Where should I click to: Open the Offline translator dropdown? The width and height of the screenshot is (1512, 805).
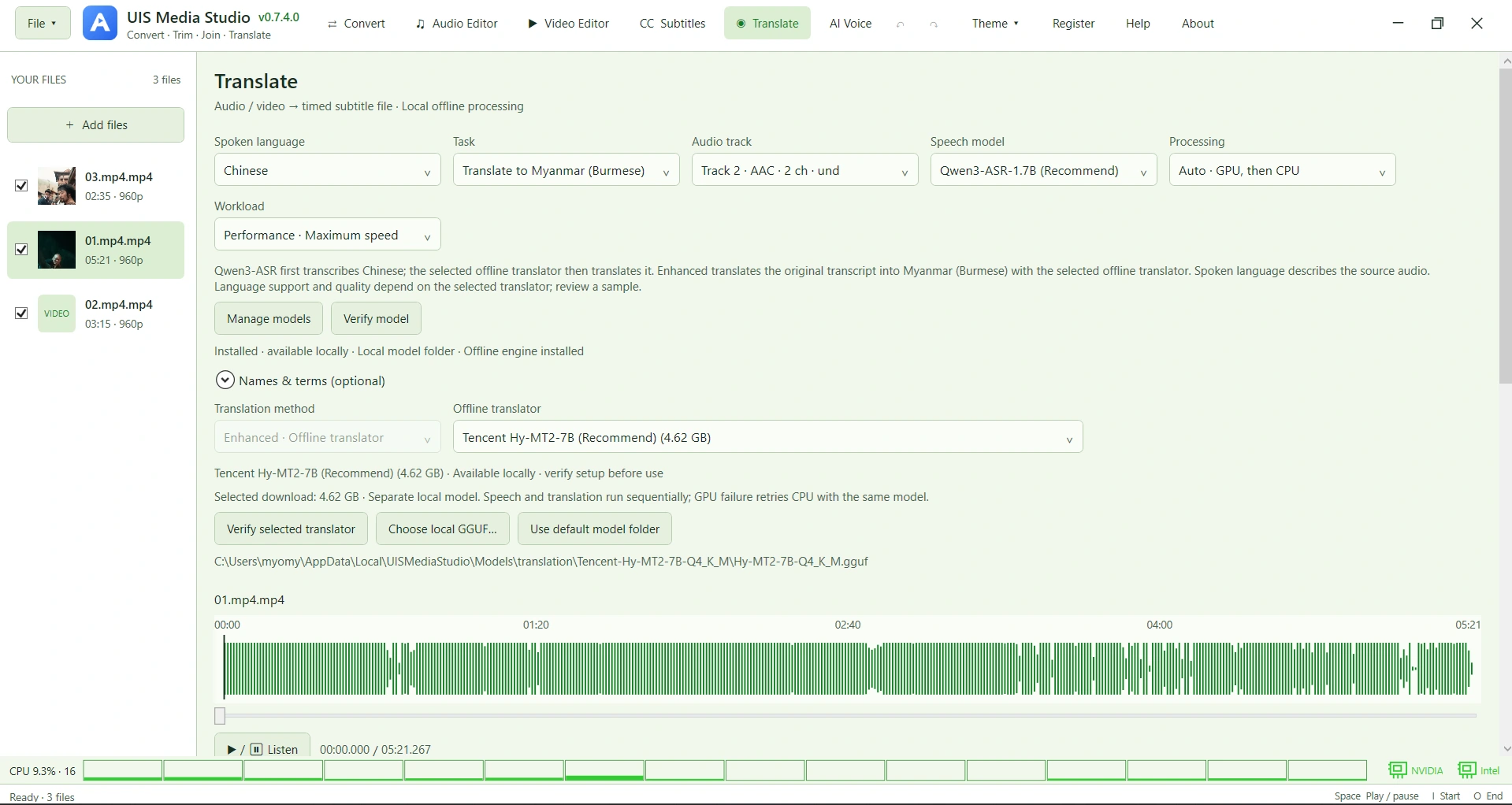click(x=767, y=437)
